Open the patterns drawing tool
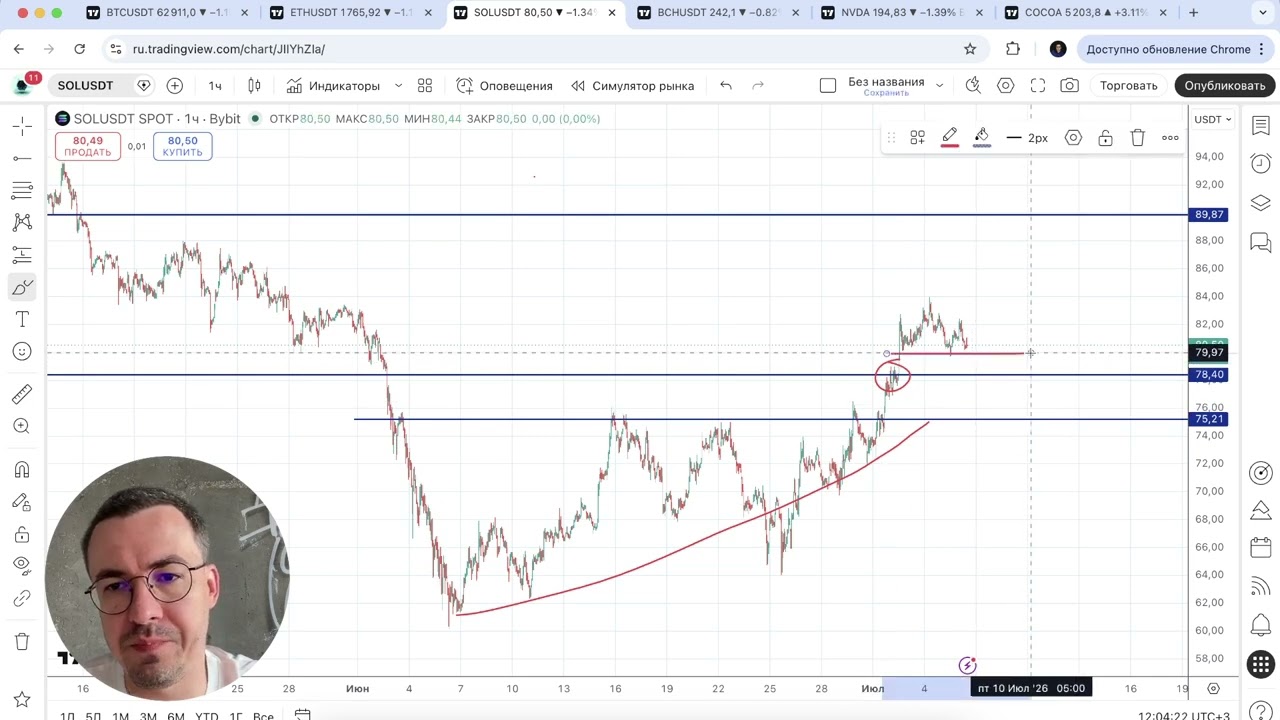 tap(22, 222)
